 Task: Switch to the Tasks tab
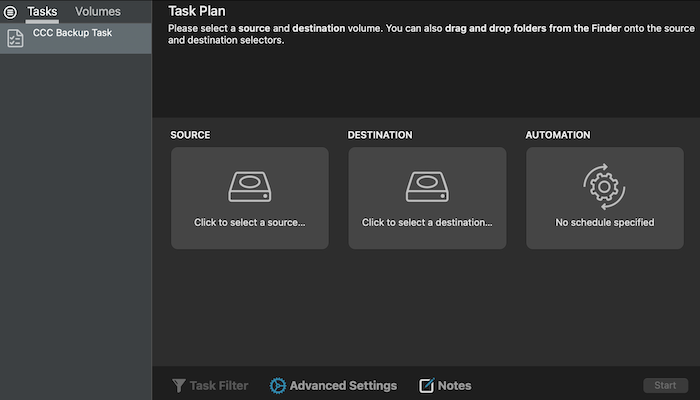coord(42,12)
